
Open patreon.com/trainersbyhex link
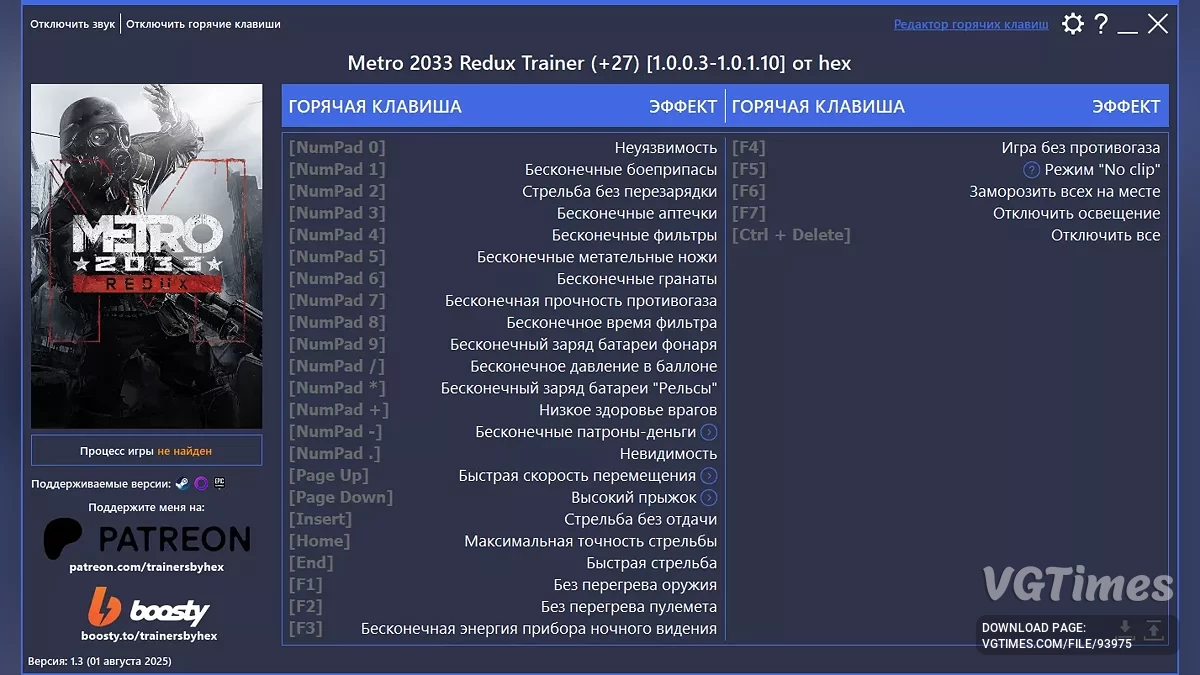coord(147,567)
